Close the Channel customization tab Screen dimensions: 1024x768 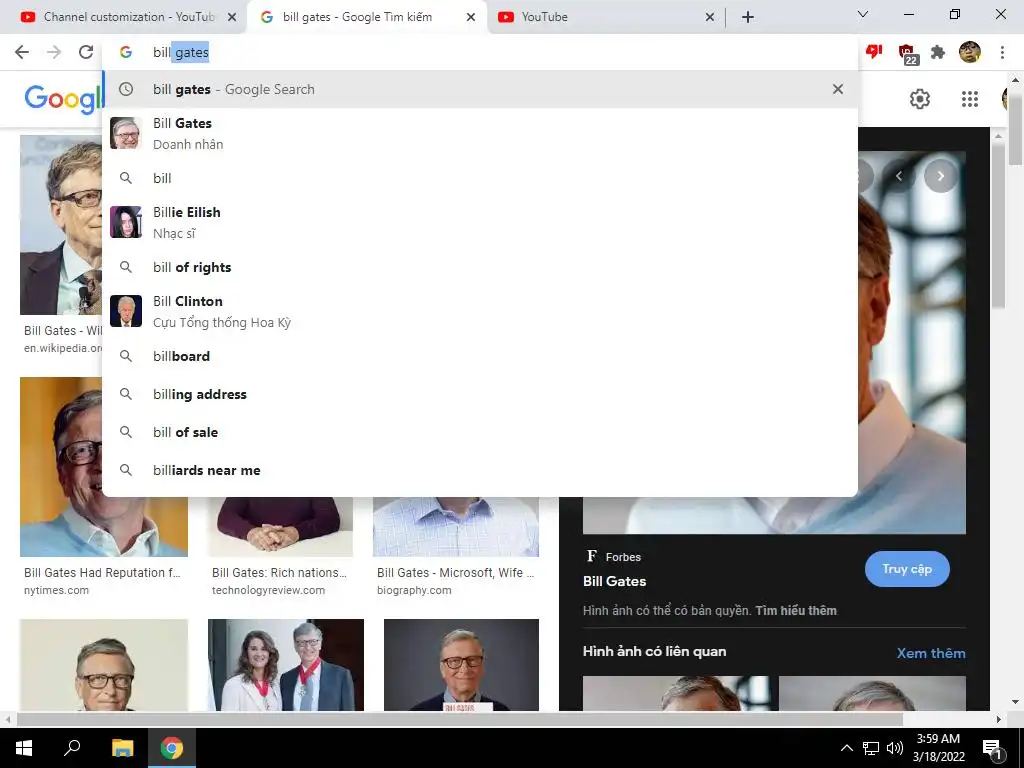232,18
